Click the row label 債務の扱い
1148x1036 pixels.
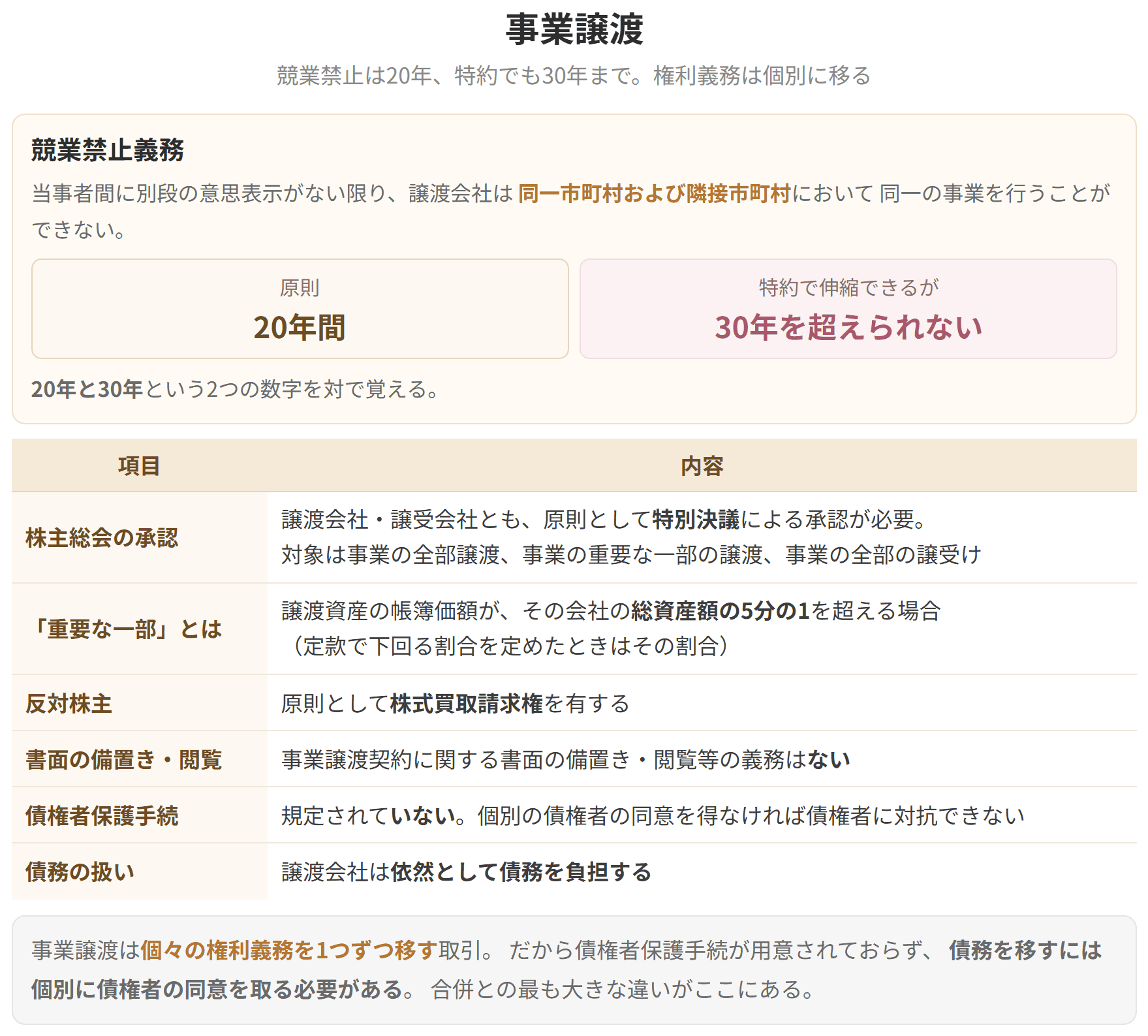(80, 872)
